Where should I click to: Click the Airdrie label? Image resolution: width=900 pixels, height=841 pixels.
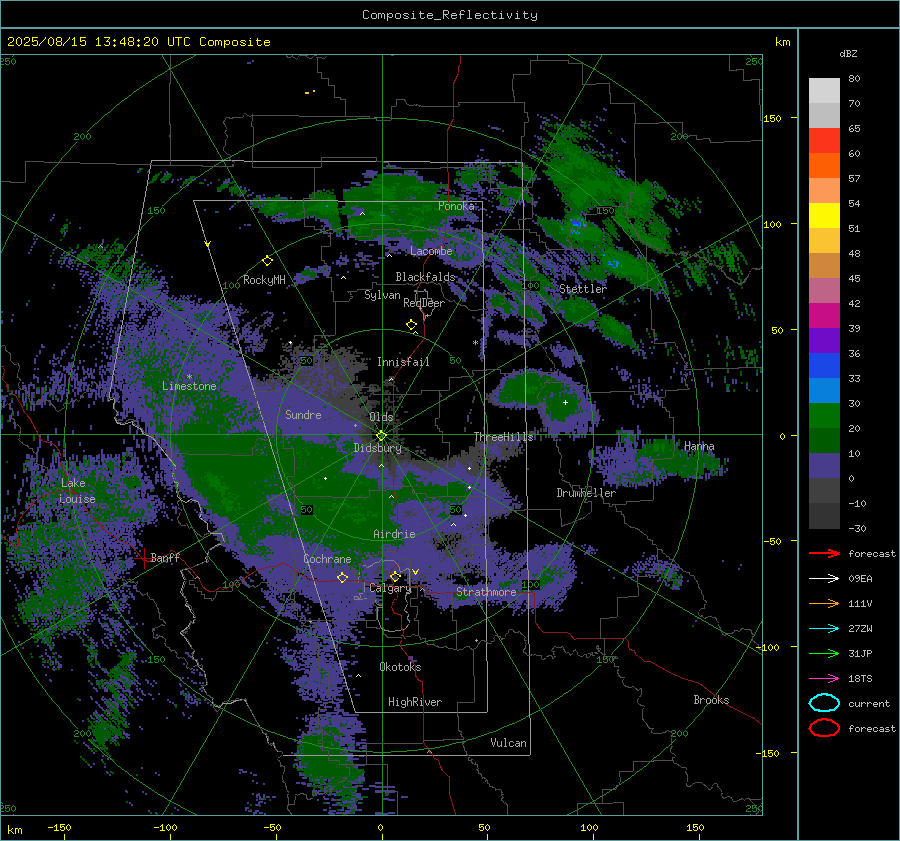[x=394, y=534]
